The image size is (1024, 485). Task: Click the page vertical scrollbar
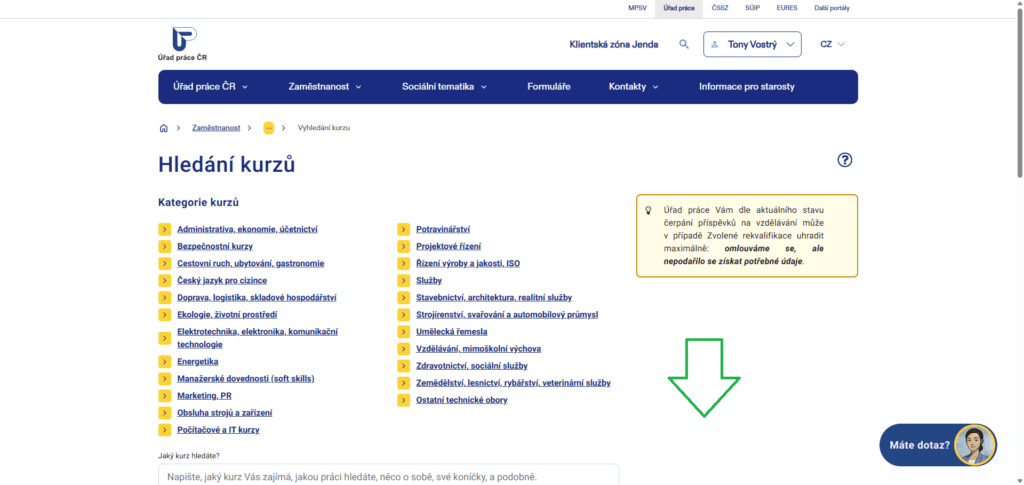pyautogui.click(x=1019, y=91)
